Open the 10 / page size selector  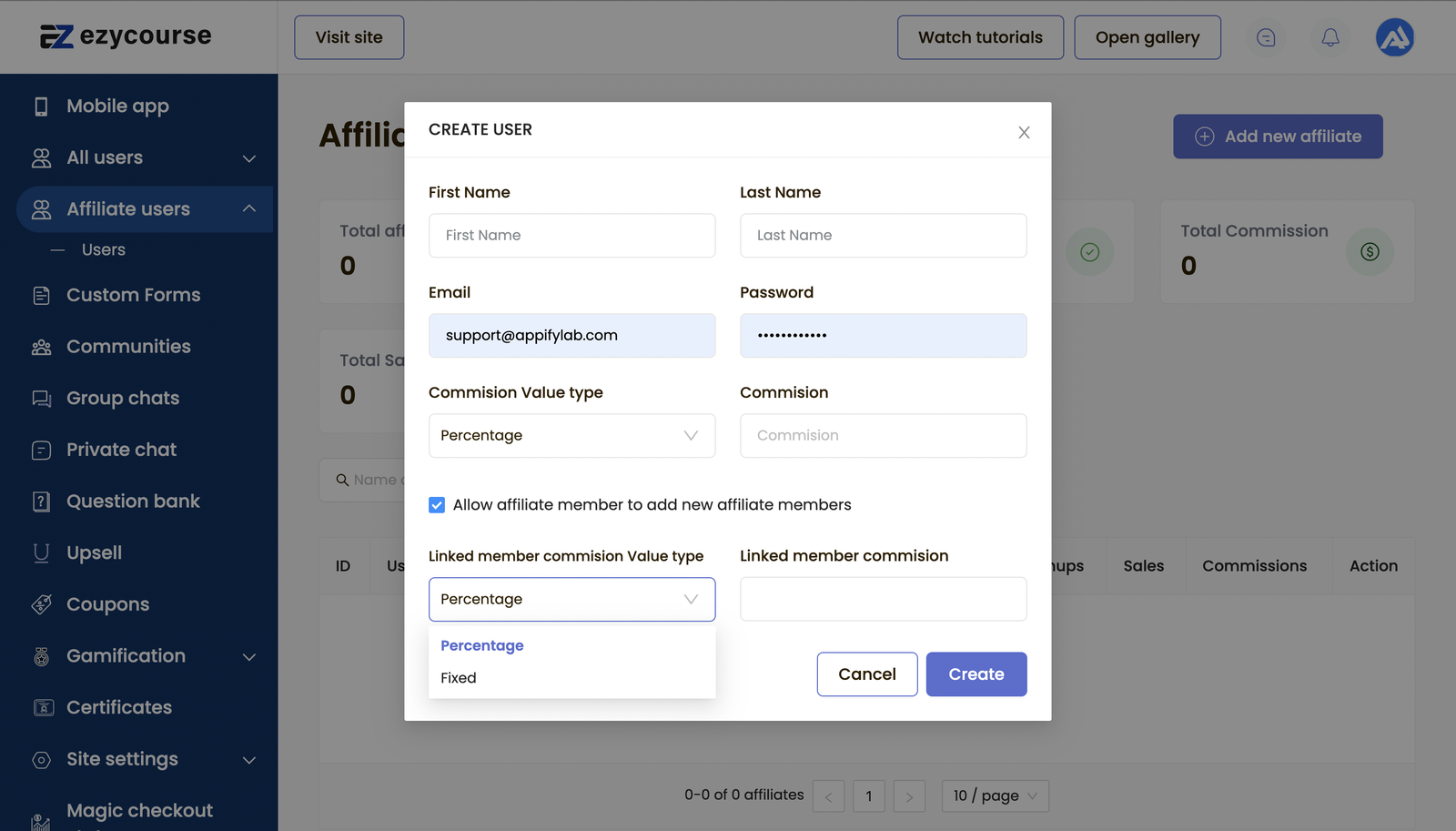(x=995, y=796)
